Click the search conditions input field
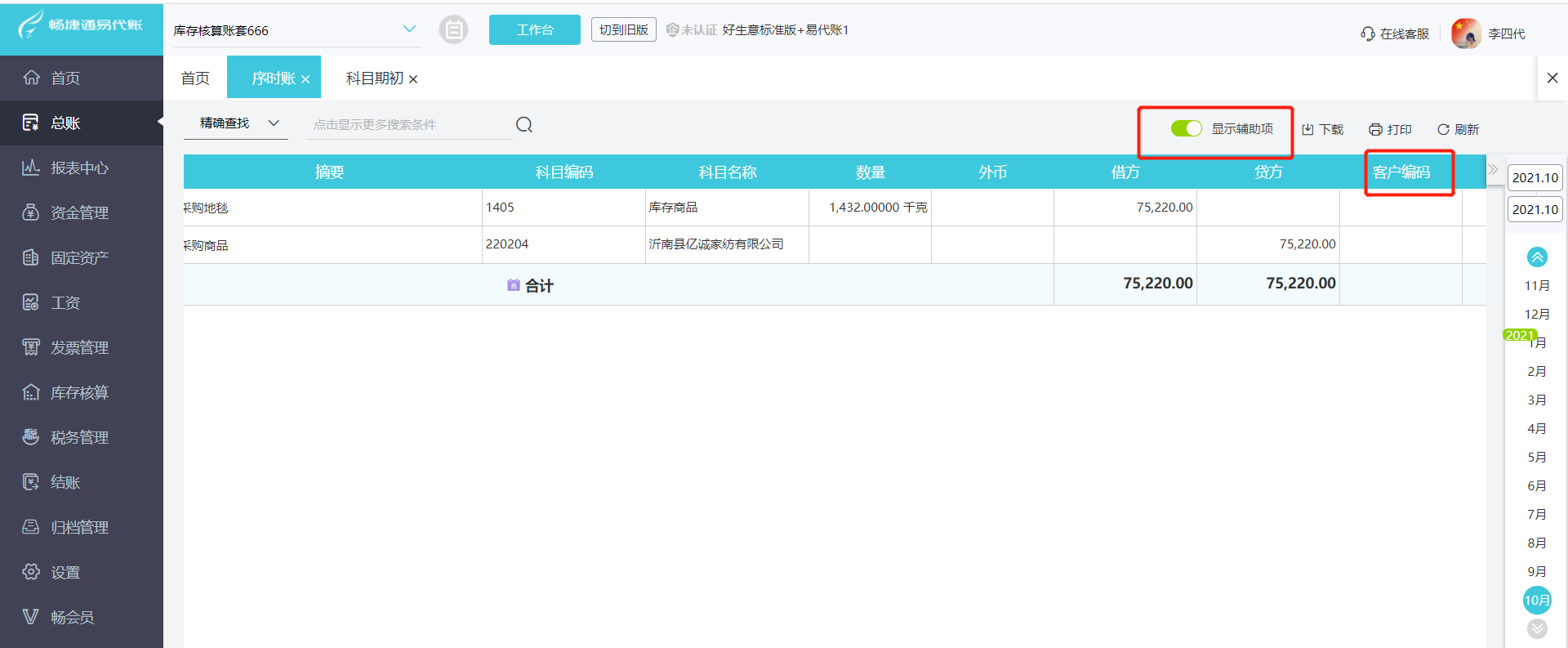Screen dimensions: 1568x648 click(408, 125)
